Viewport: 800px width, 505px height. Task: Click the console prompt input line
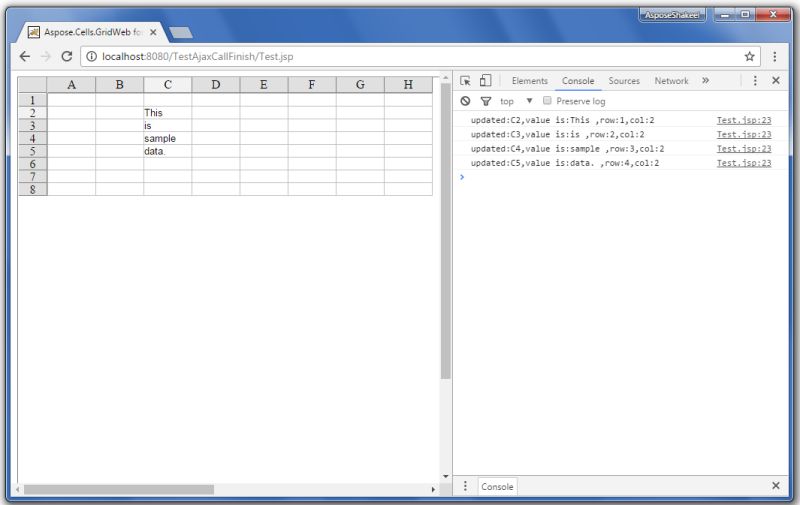(620, 177)
